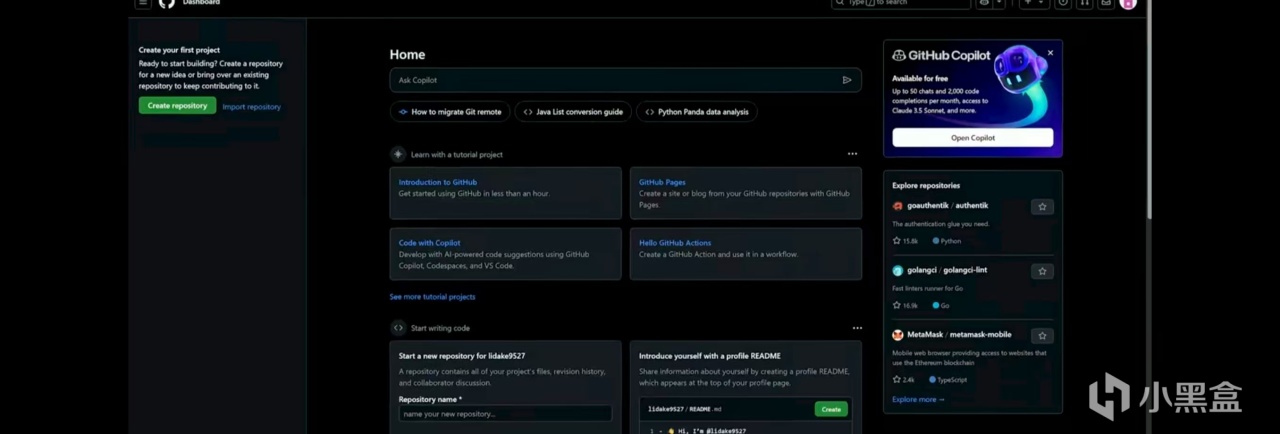Image resolution: width=1280 pixels, height=434 pixels.
Task: Click the green Create repository button
Action: (x=177, y=105)
